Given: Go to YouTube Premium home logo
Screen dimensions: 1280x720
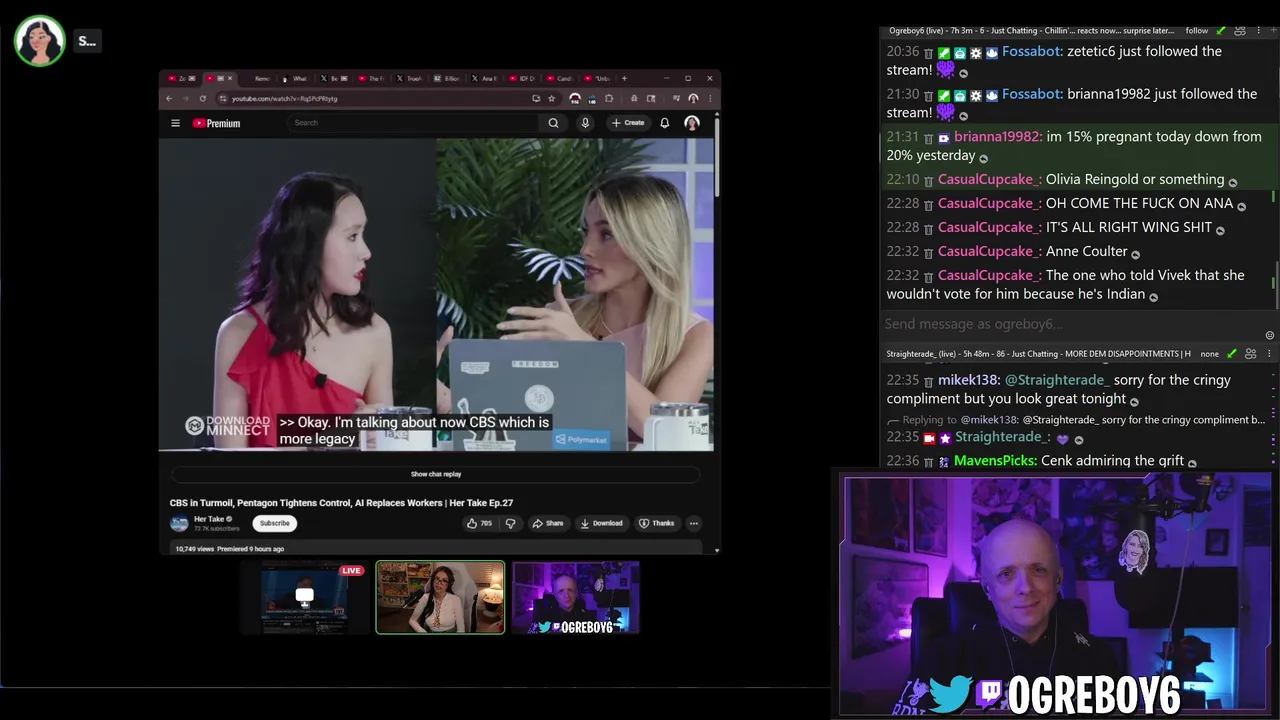Looking at the screenshot, I should [216, 123].
